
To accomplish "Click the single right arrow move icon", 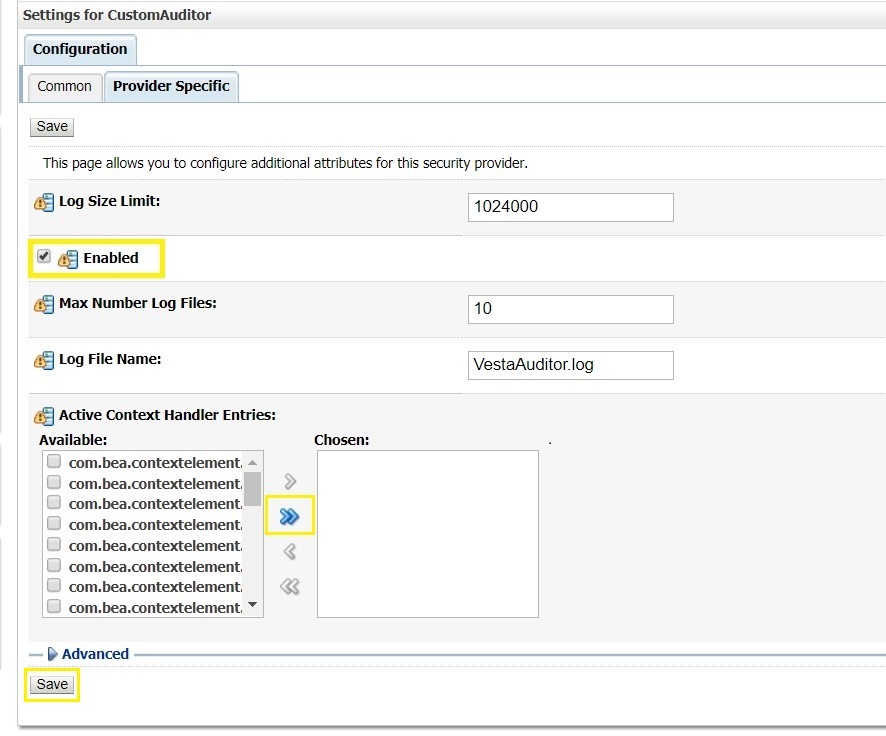I will [290, 482].
